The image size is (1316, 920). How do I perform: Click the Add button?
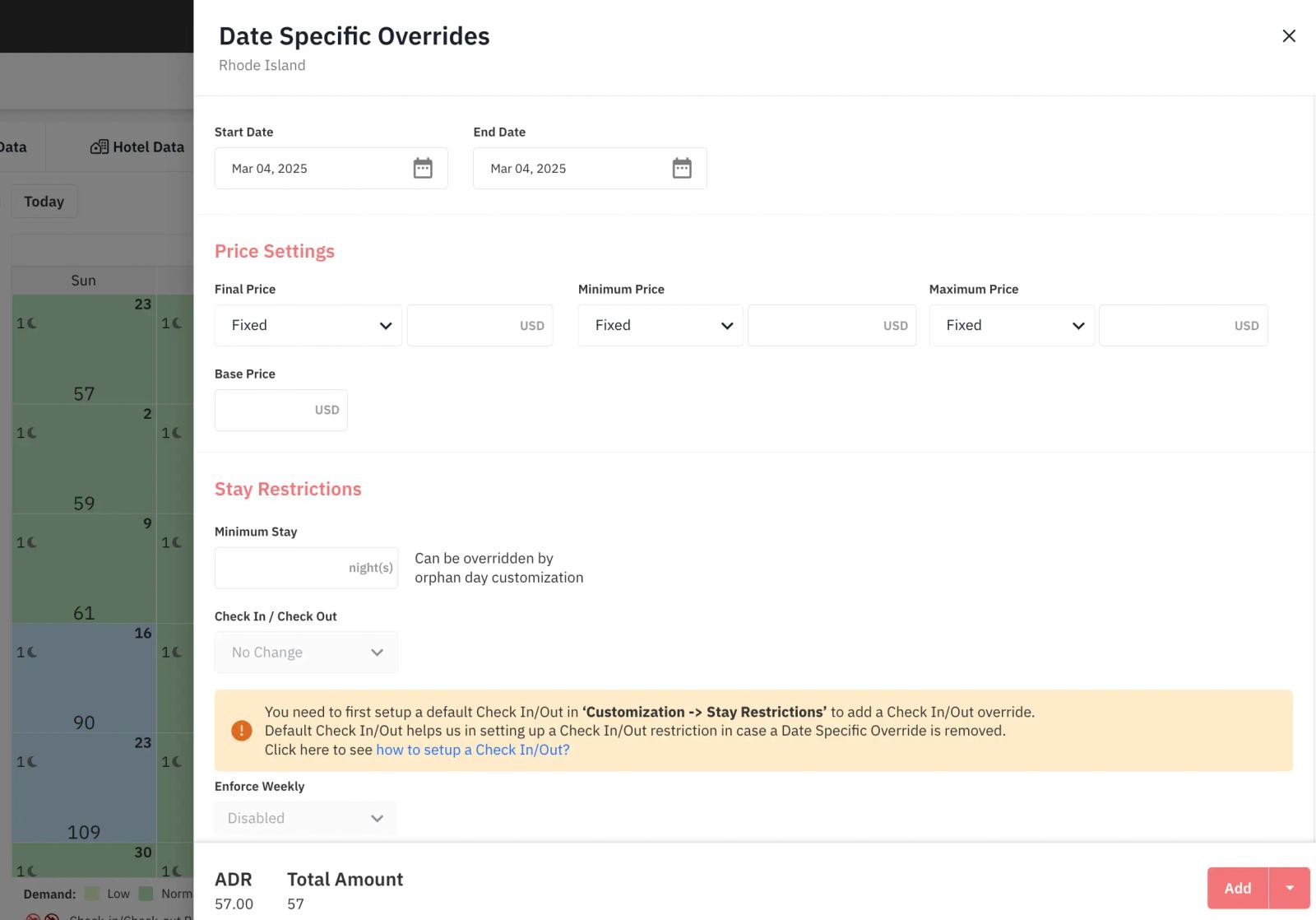pyautogui.click(x=1238, y=888)
